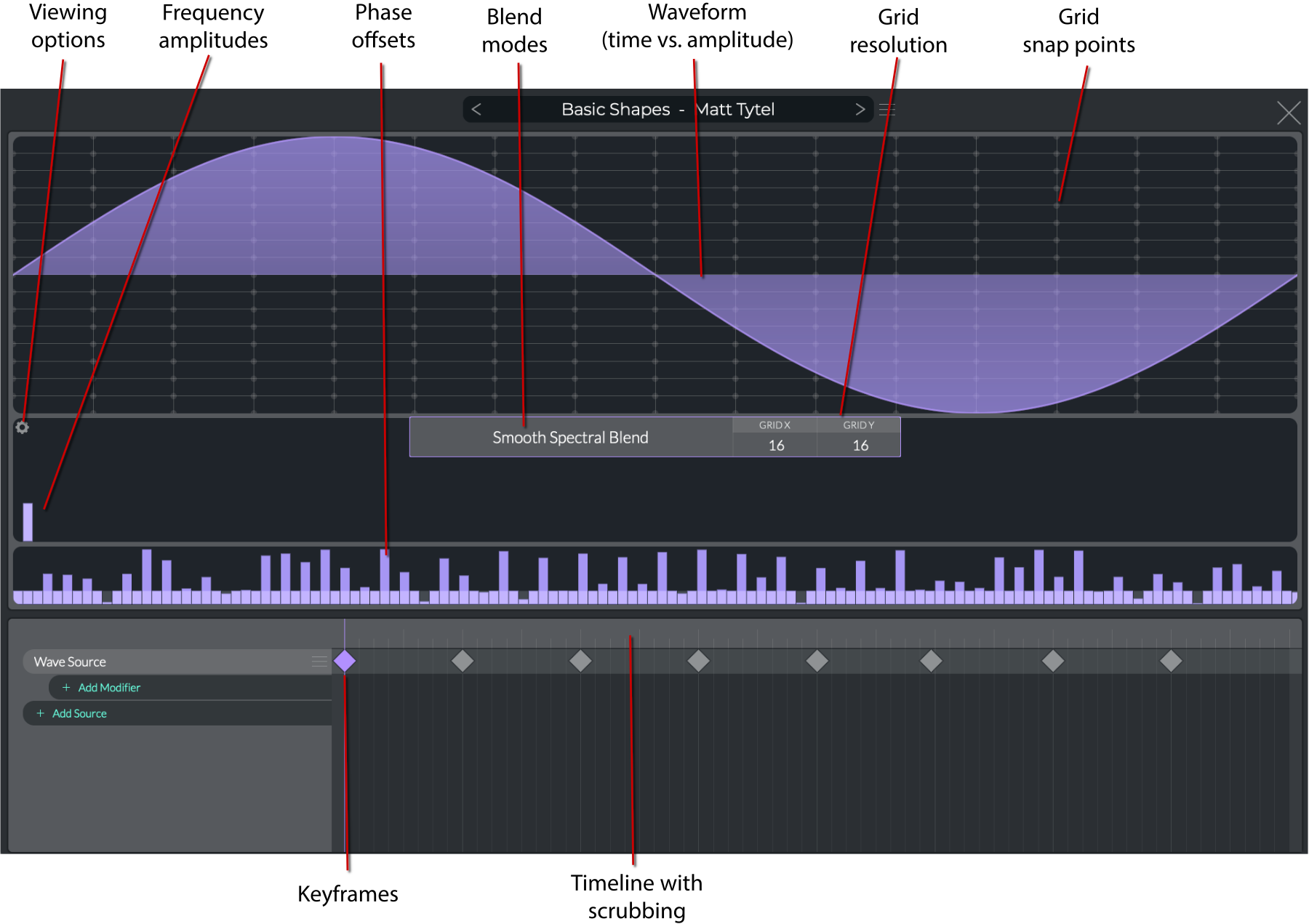Open the Smooth Spectral Blend selector
1309x924 pixels.
(571, 437)
